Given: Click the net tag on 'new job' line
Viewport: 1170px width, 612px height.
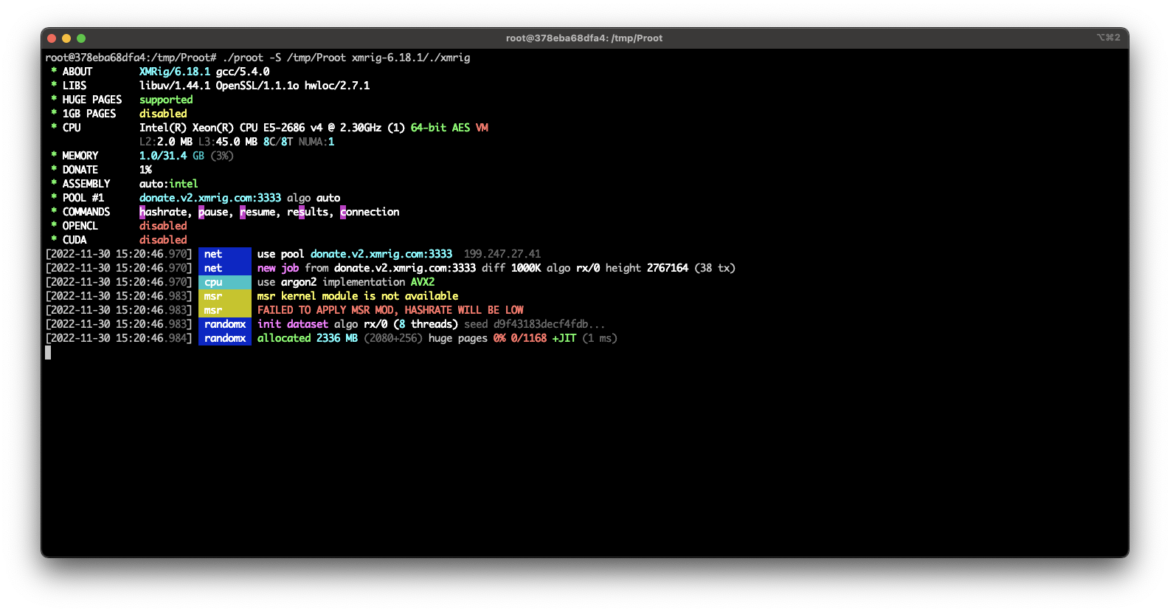Looking at the screenshot, I should click(x=225, y=268).
